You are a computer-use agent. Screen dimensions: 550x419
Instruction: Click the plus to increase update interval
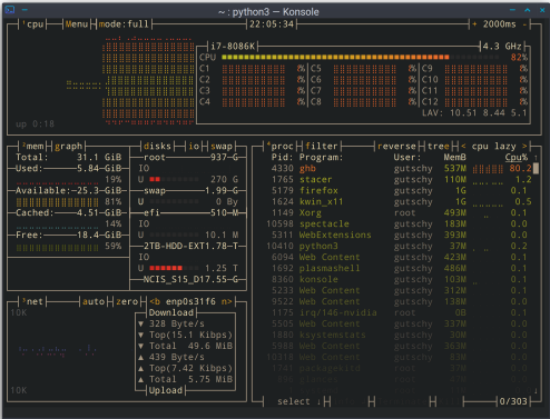[475, 24]
